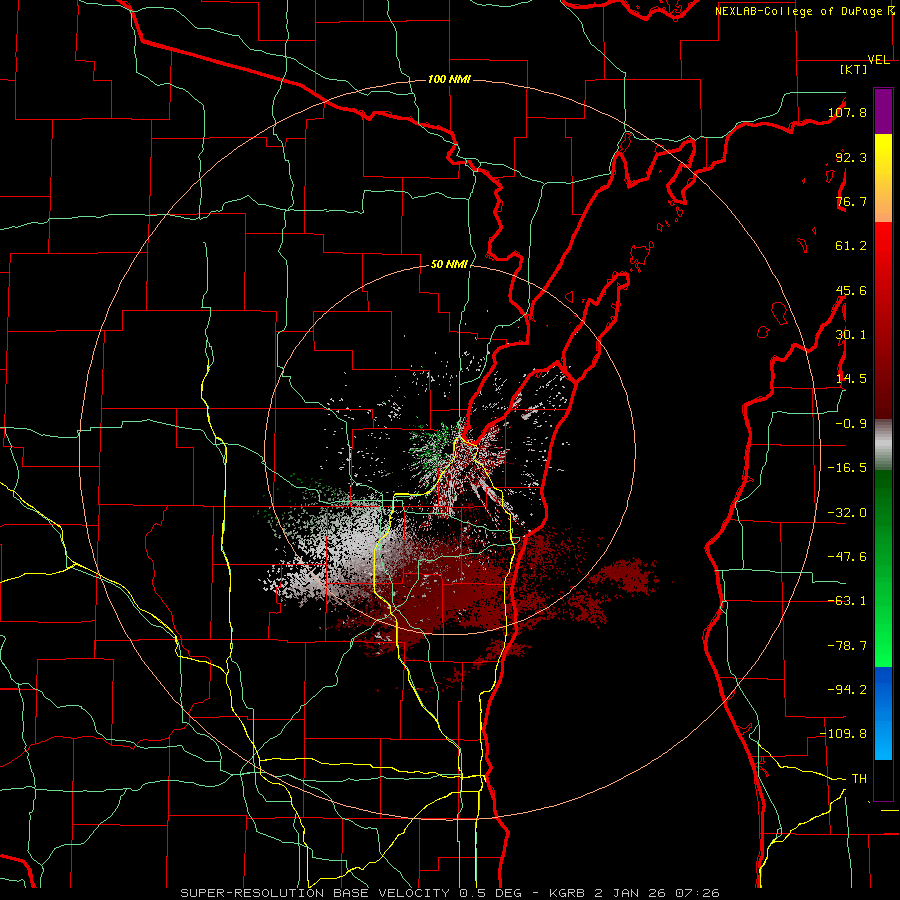Click the TH legend label
This screenshot has height=900, width=900.
click(x=859, y=779)
